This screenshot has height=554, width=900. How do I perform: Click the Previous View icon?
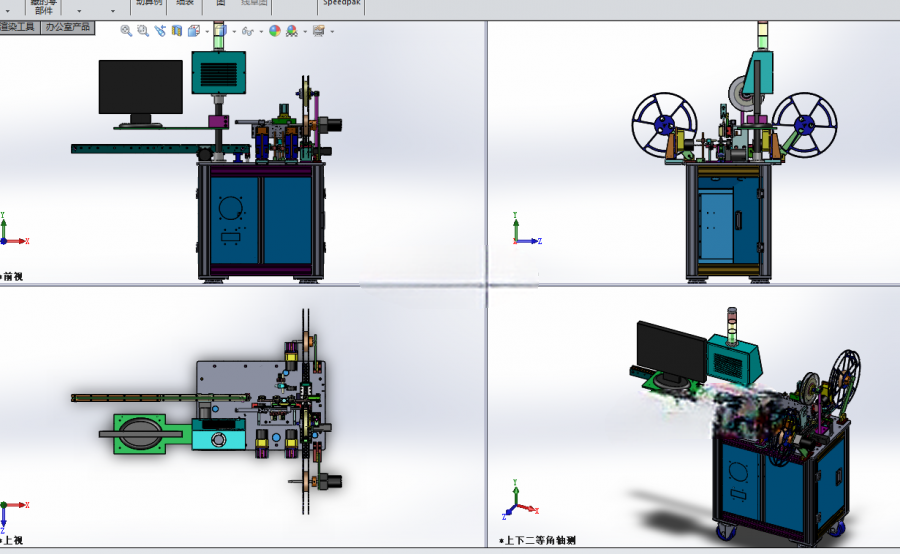(160, 31)
